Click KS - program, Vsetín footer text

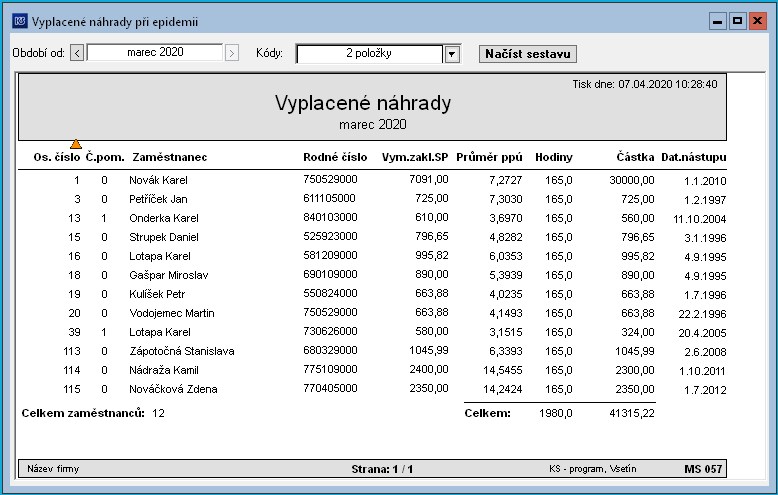(592, 469)
